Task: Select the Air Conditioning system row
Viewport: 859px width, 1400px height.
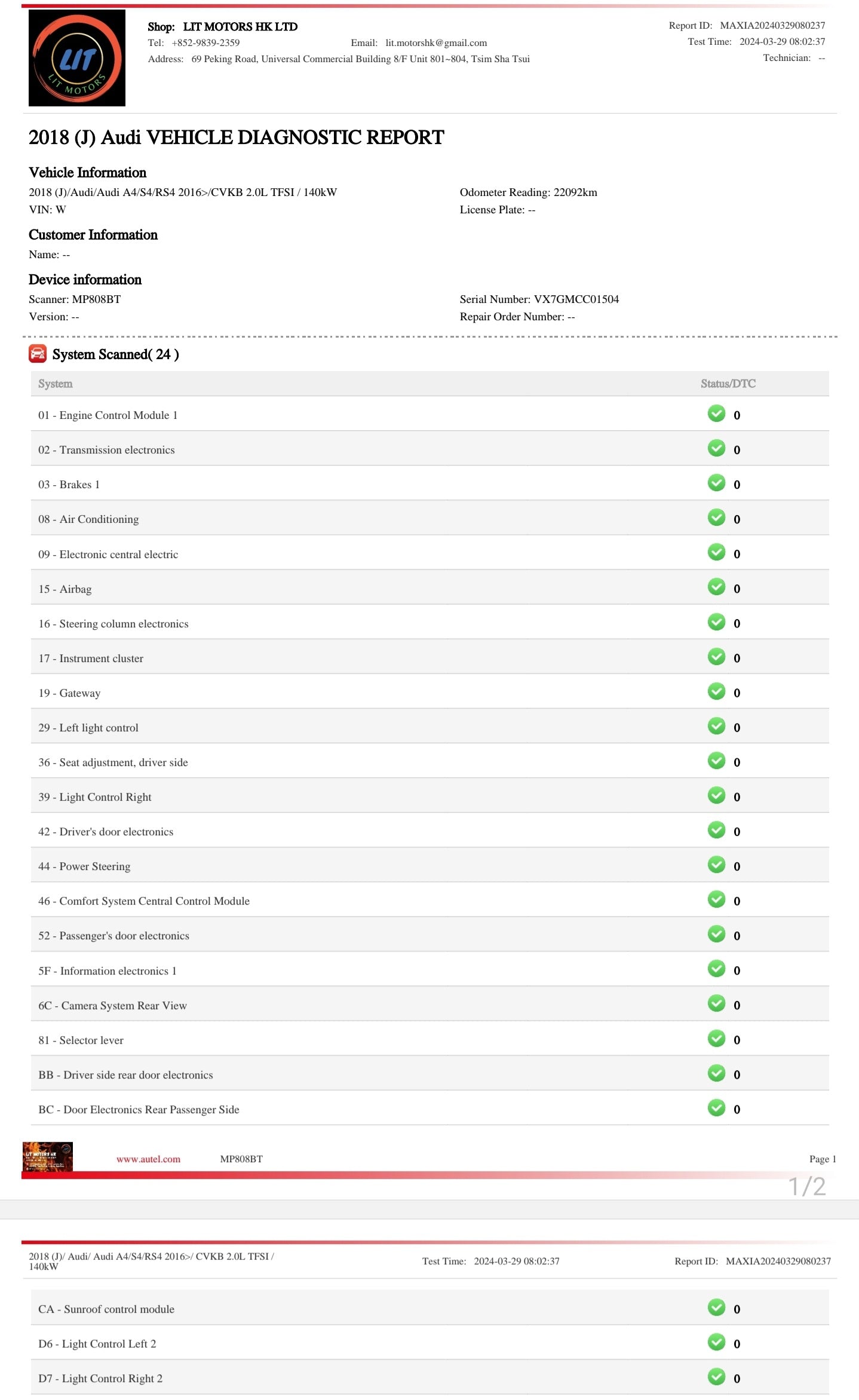Action: click(x=89, y=519)
